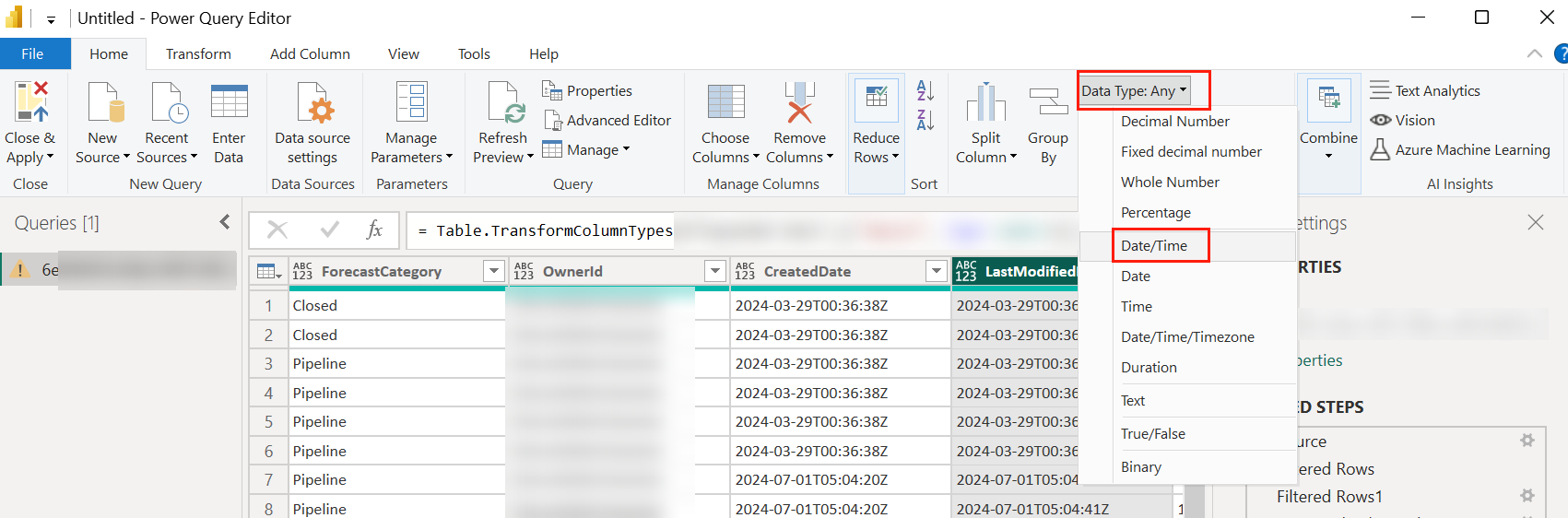1568x518 pixels.
Task: Choose True/False data type
Action: click(1188, 433)
